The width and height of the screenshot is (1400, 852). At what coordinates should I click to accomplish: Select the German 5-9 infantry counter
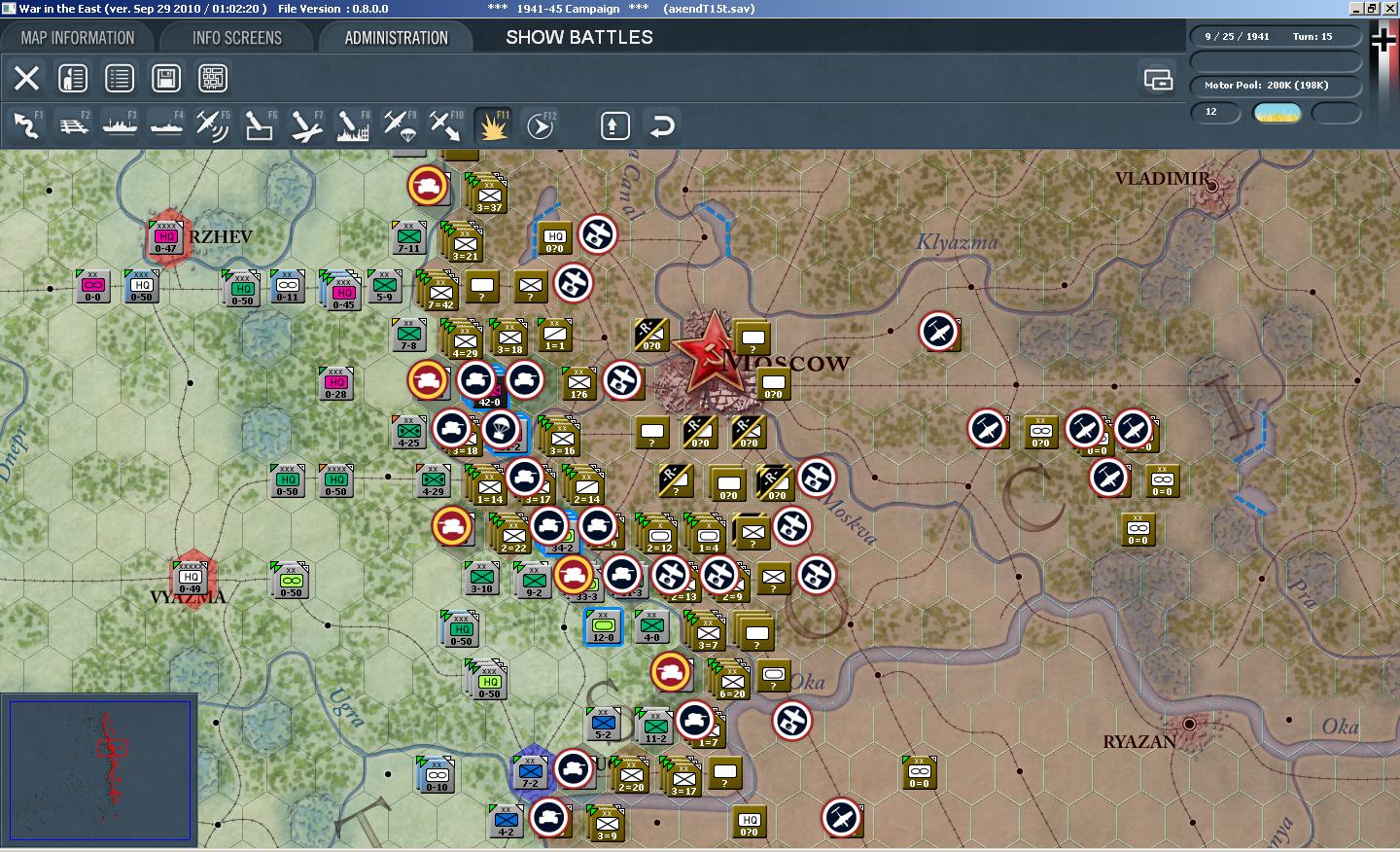tap(384, 287)
